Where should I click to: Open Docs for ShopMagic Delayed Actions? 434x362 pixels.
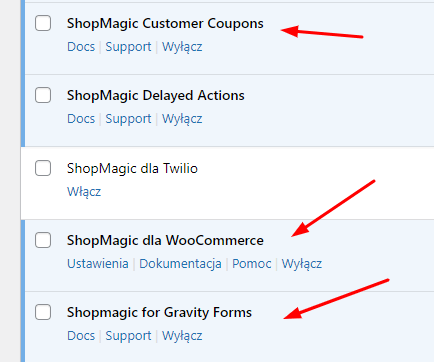pos(81,119)
